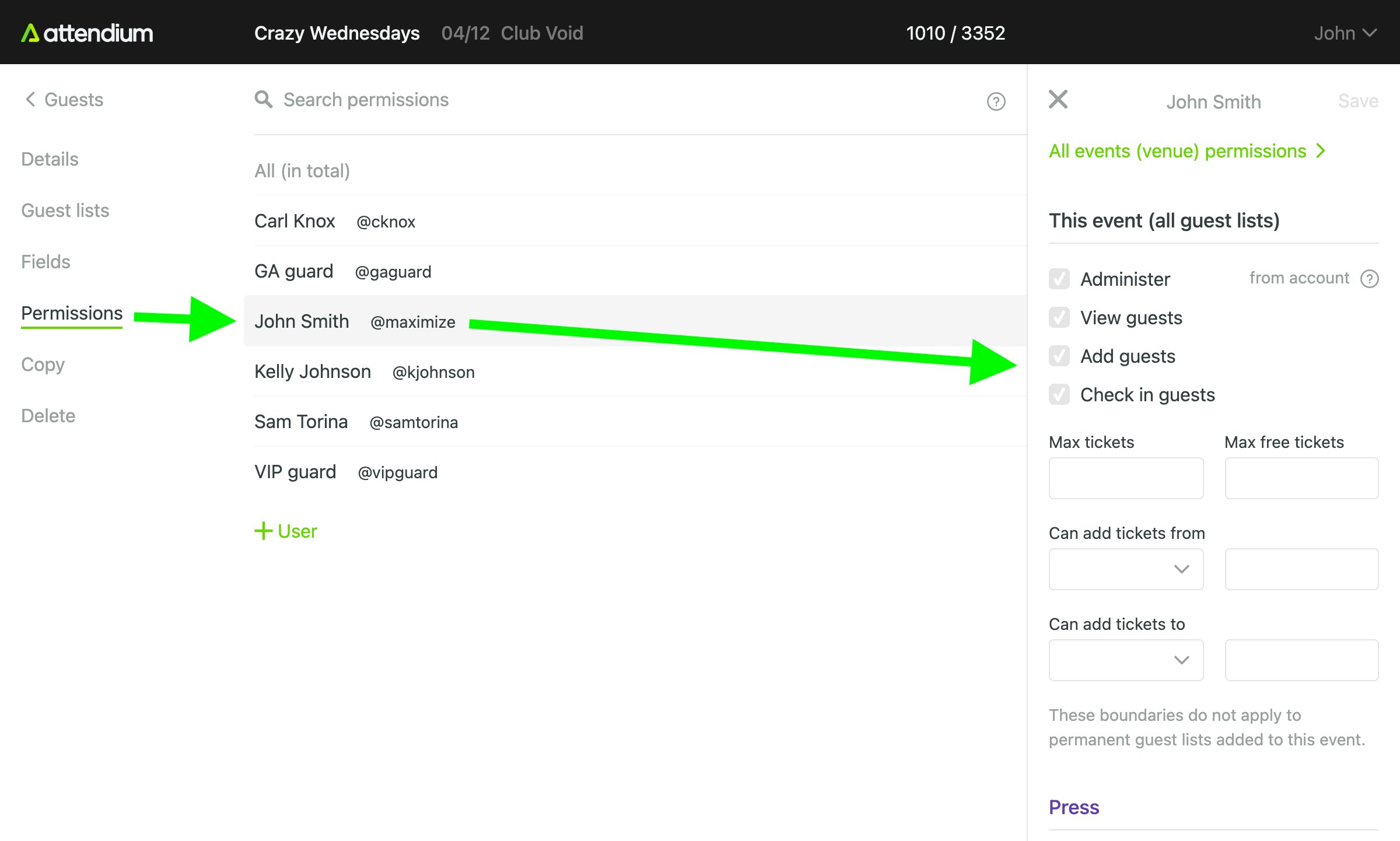The image size is (1400, 841).
Task: Click the Max tickets input field
Action: click(x=1125, y=478)
